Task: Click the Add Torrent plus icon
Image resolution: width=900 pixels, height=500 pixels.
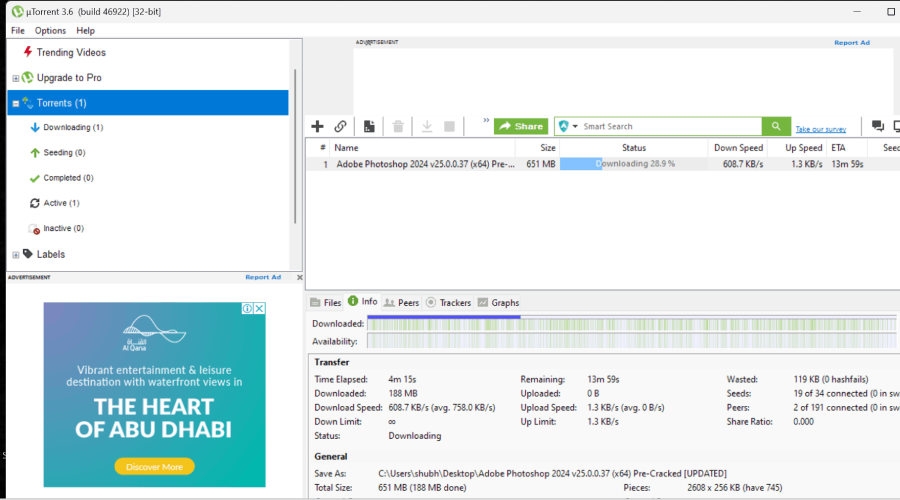Action: (x=317, y=126)
